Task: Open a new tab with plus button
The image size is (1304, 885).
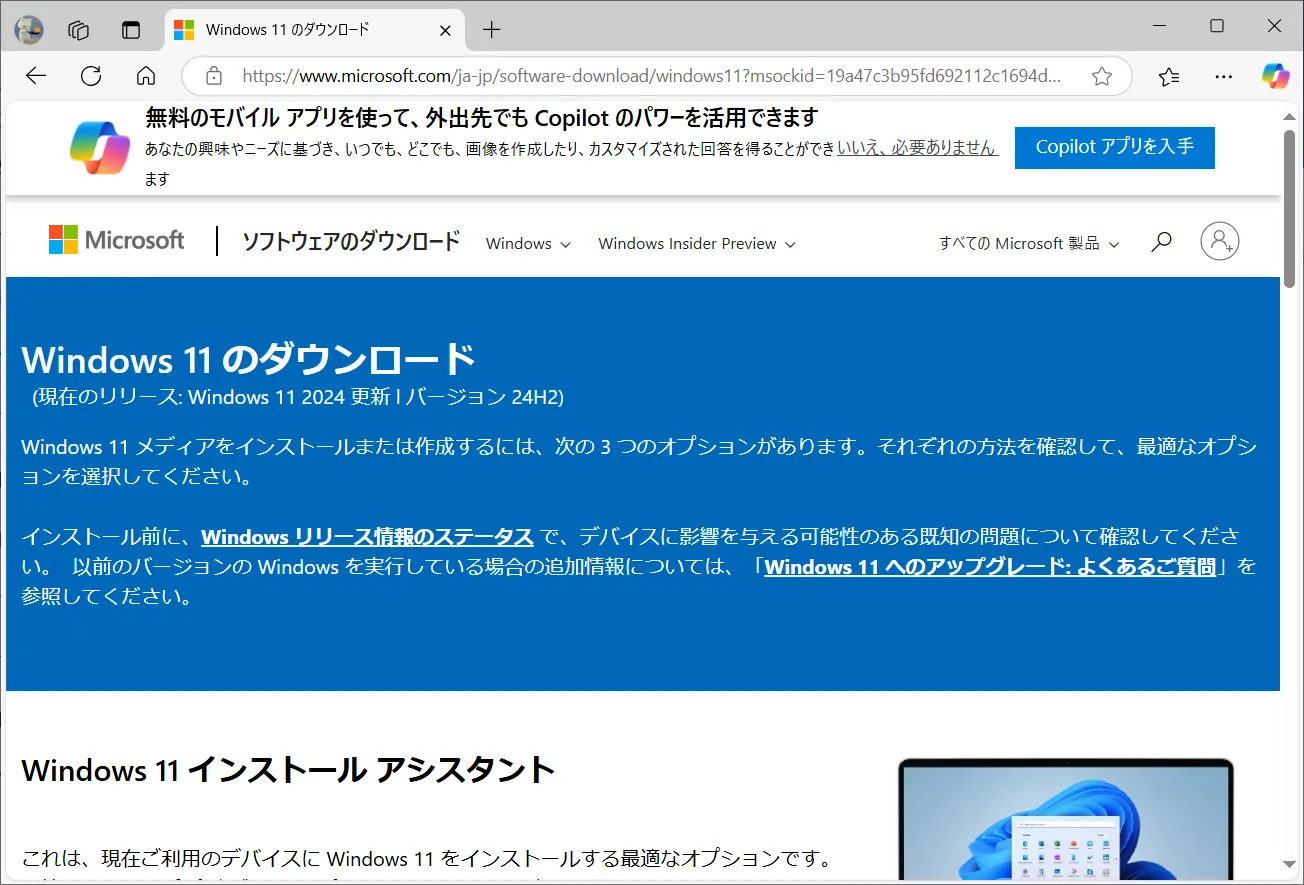Action: click(491, 29)
